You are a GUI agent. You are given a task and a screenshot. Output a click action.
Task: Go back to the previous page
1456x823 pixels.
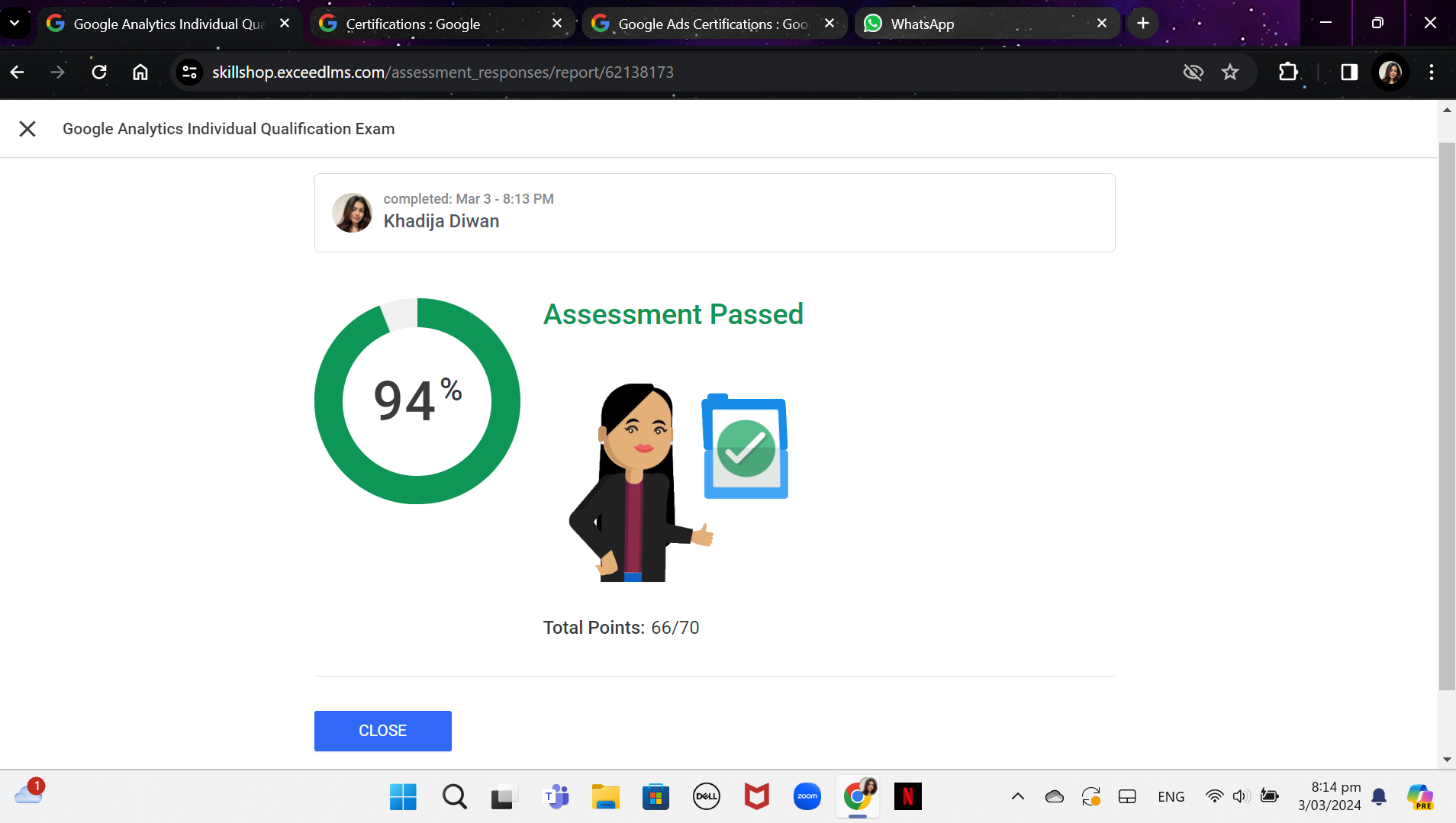(18, 72)
